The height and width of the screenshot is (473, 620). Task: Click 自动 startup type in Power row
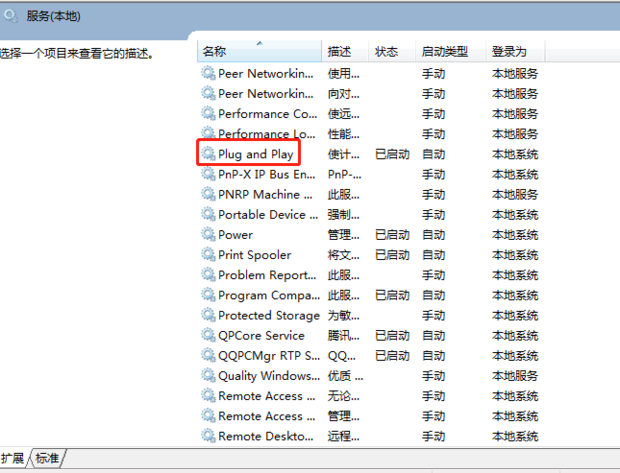point(433,235)
